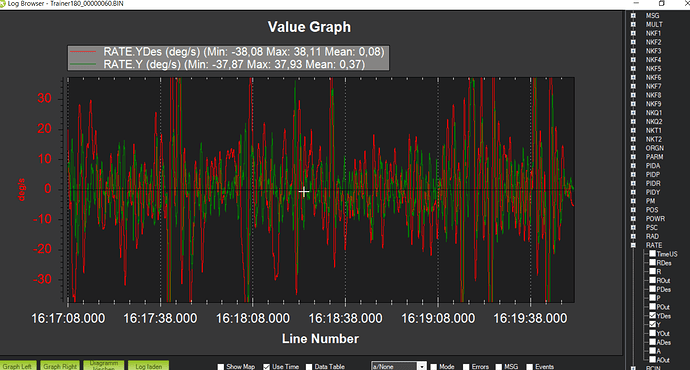Expand the ORGN tree node

633,148
